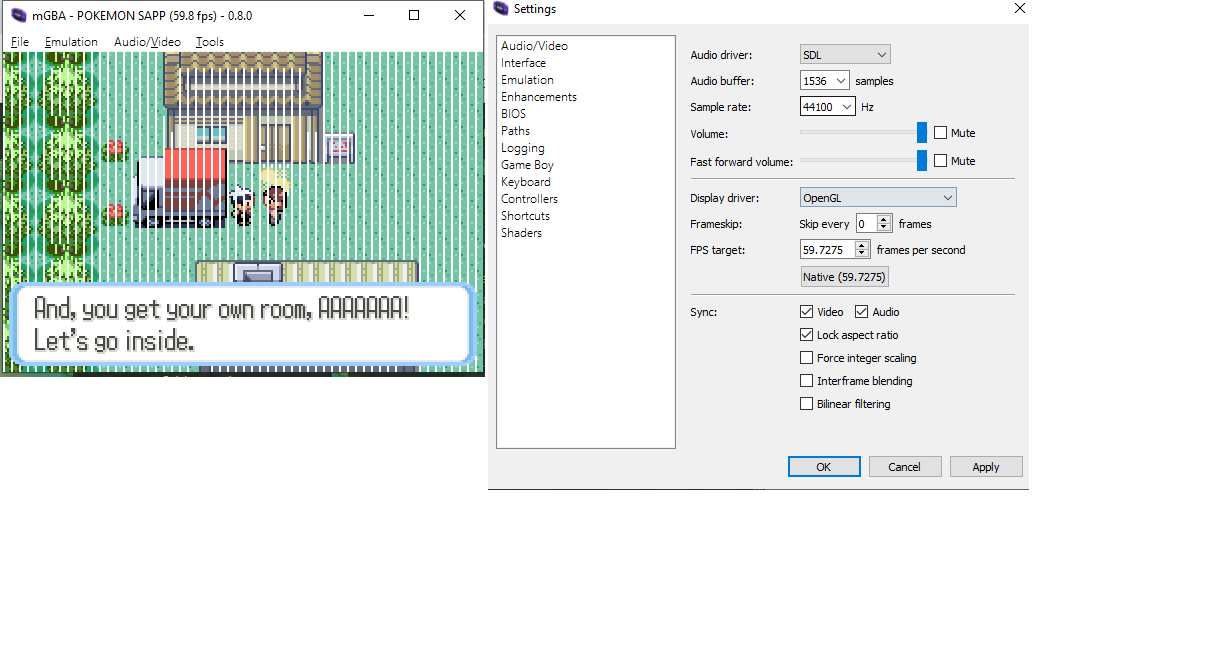Screen dimensions: 1208x648
Task: Open the Audio buffer dropdown
Action: (x=824, y=80)
